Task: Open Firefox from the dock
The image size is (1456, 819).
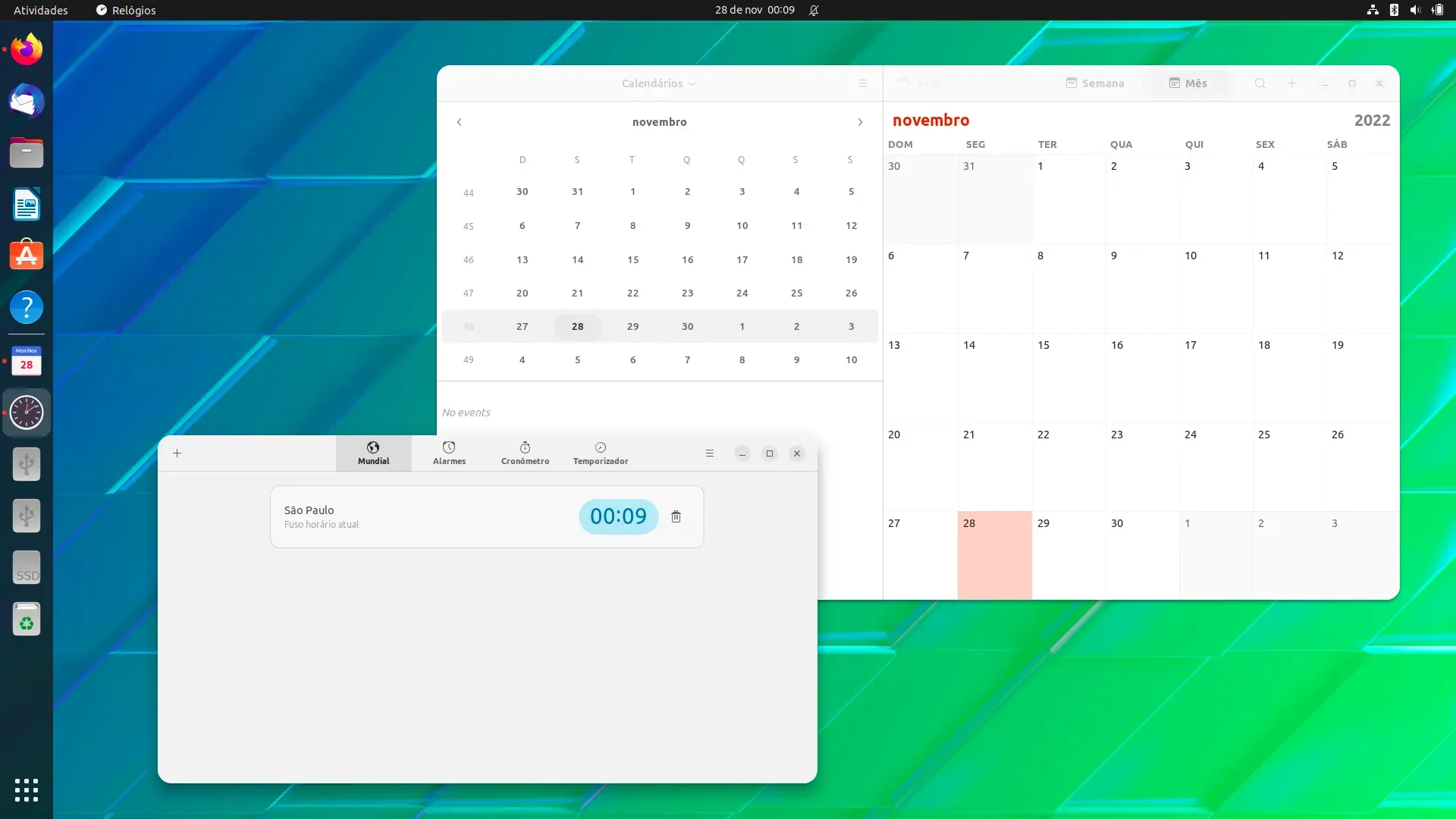Action: (27, 49)
